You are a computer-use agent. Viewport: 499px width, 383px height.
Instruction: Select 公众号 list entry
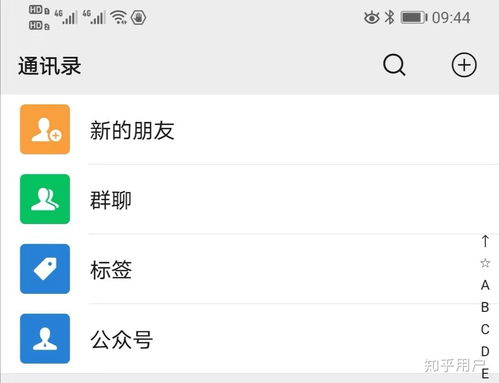pos(250,338)
